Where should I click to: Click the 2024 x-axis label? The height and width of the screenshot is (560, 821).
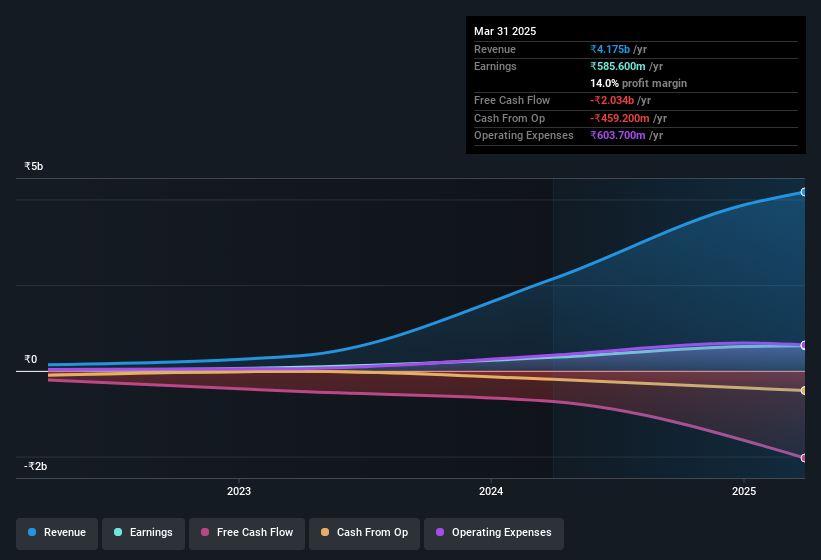click(491, 491)
